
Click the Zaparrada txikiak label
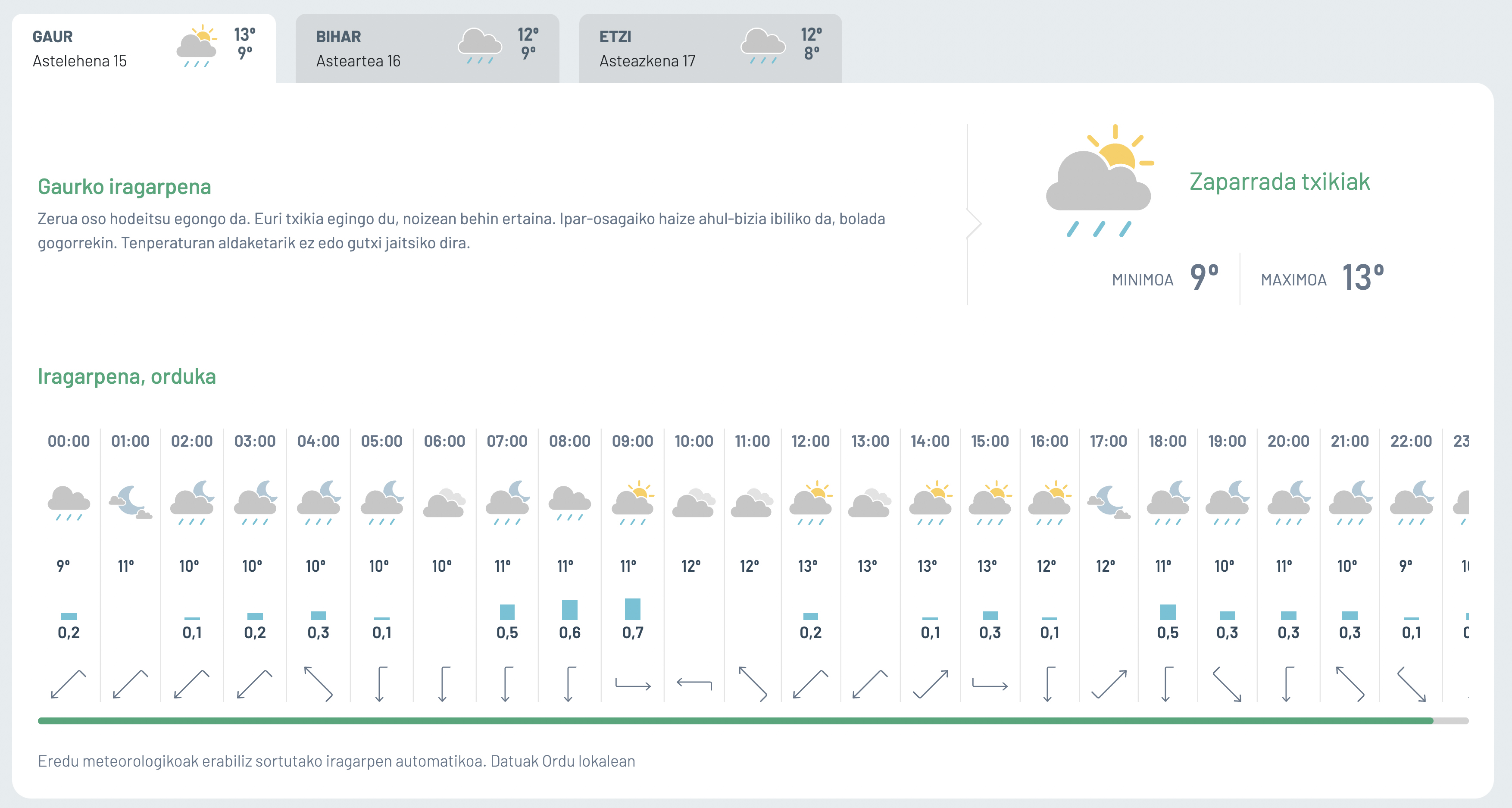[x=1280, y=182]
